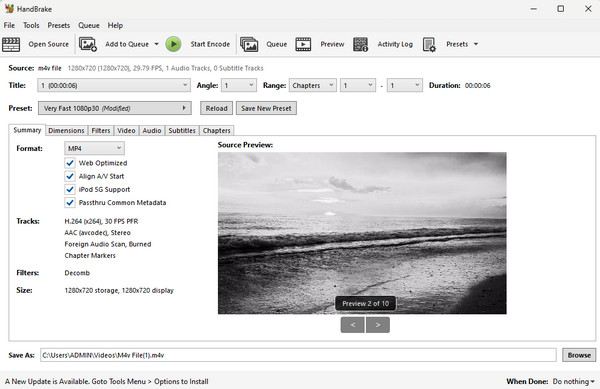Switch to the Chapters tab

point(217,130)
